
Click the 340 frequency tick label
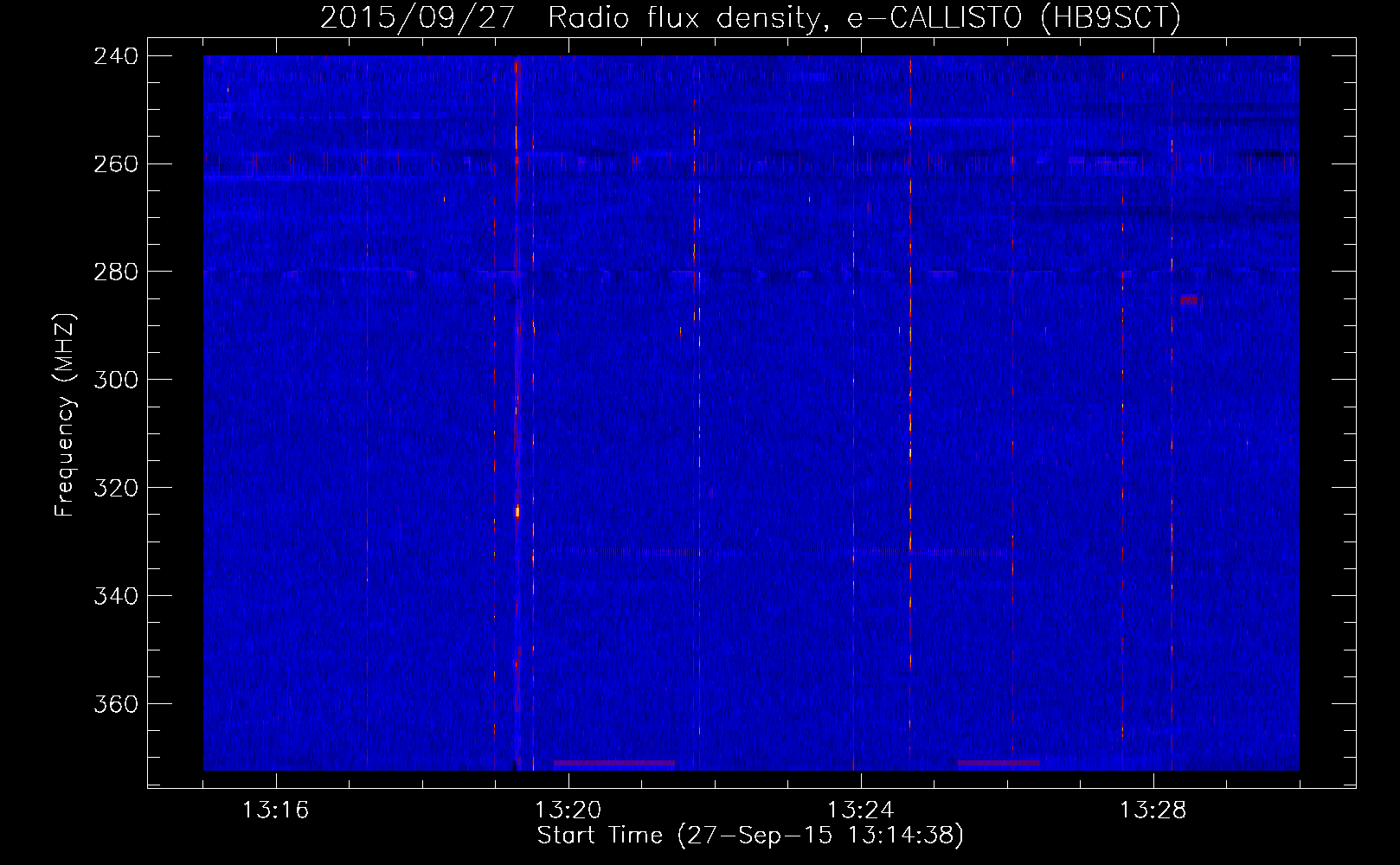click(116, 597)
